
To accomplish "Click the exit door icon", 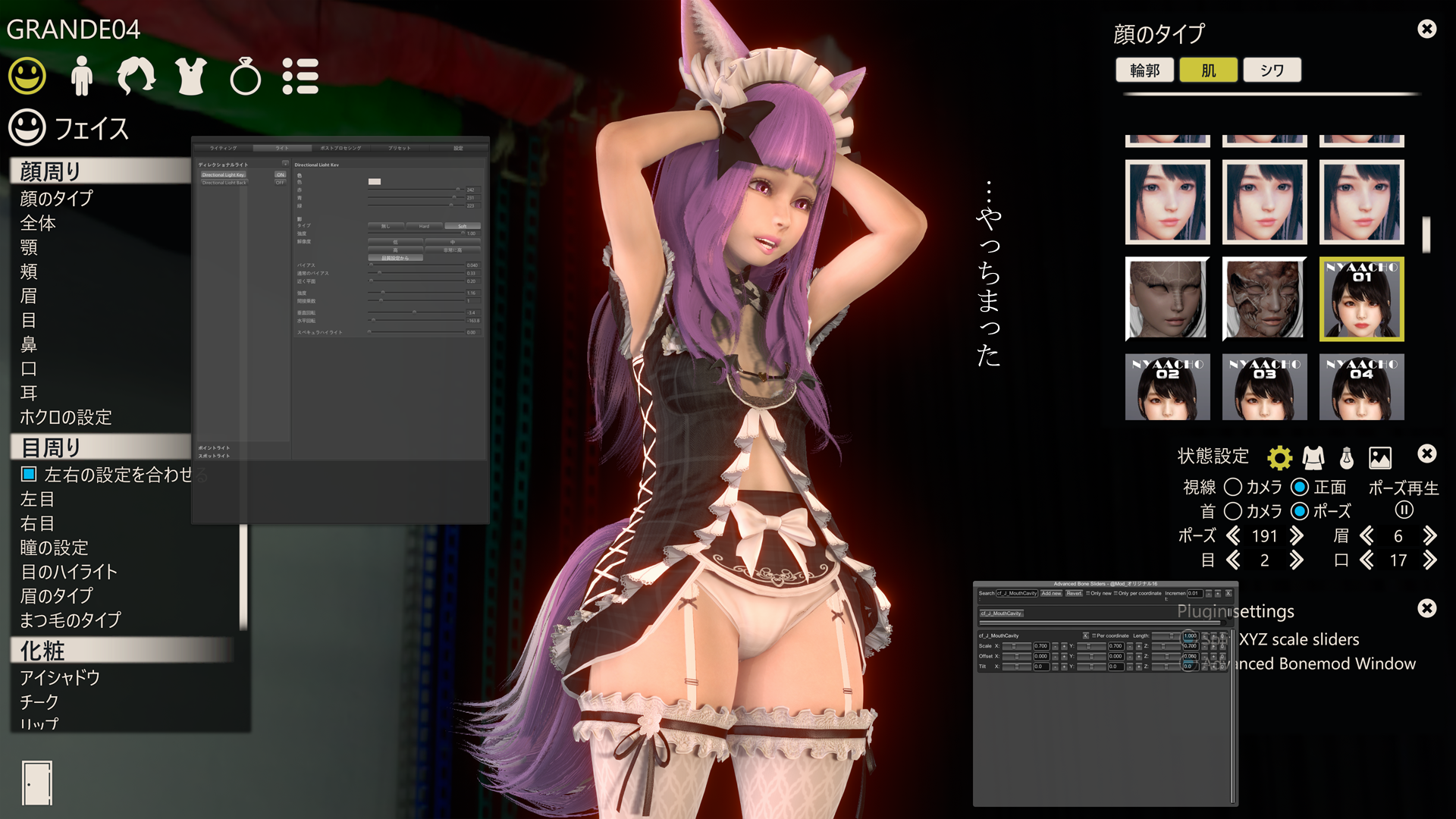I will (37, 783).
